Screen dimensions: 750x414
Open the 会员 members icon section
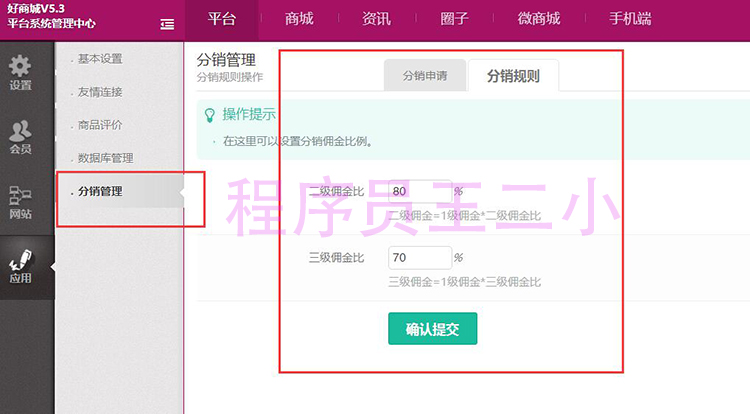pos(20,137)
